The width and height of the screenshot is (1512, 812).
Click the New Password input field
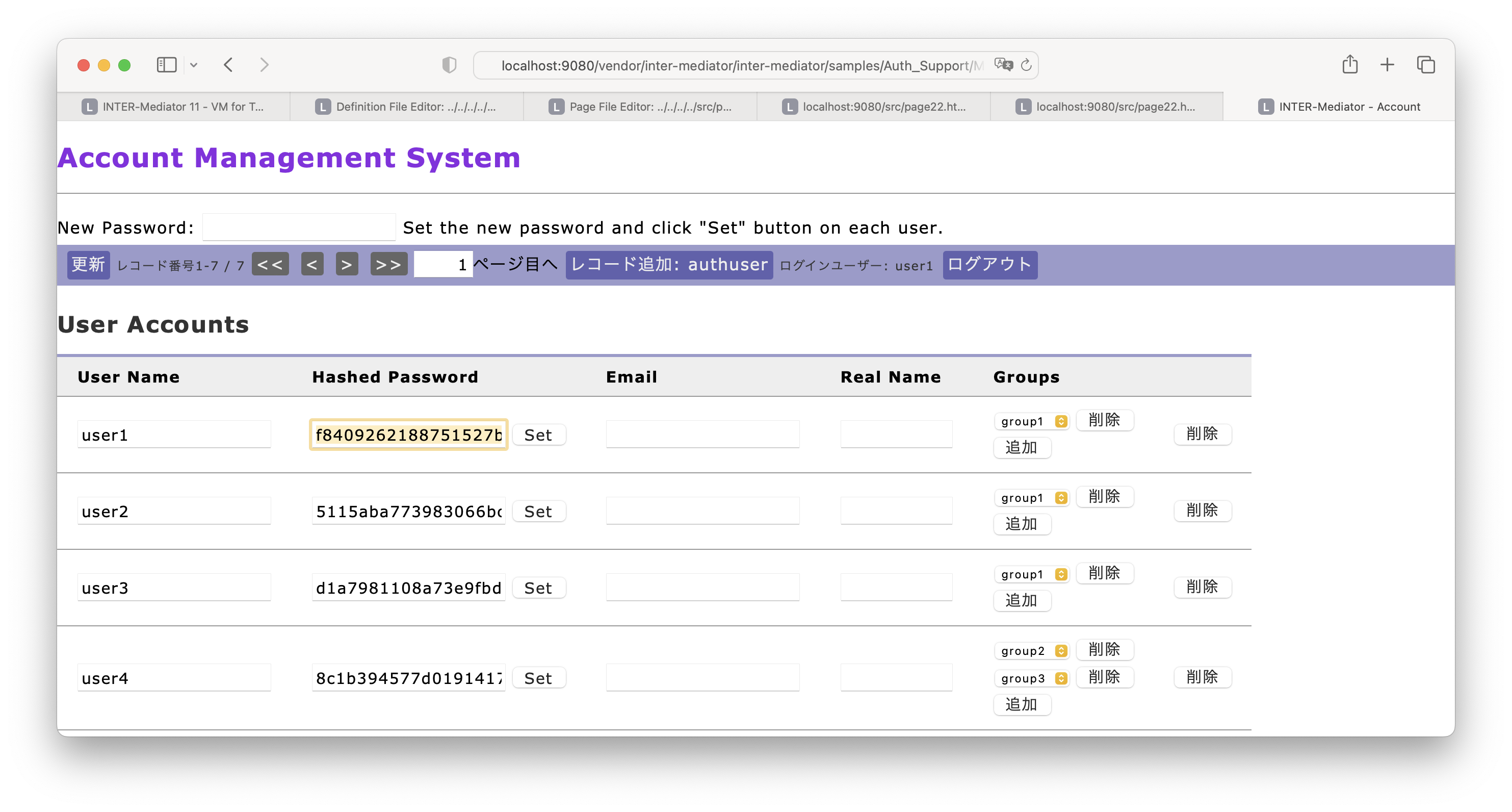pos(299,227)
